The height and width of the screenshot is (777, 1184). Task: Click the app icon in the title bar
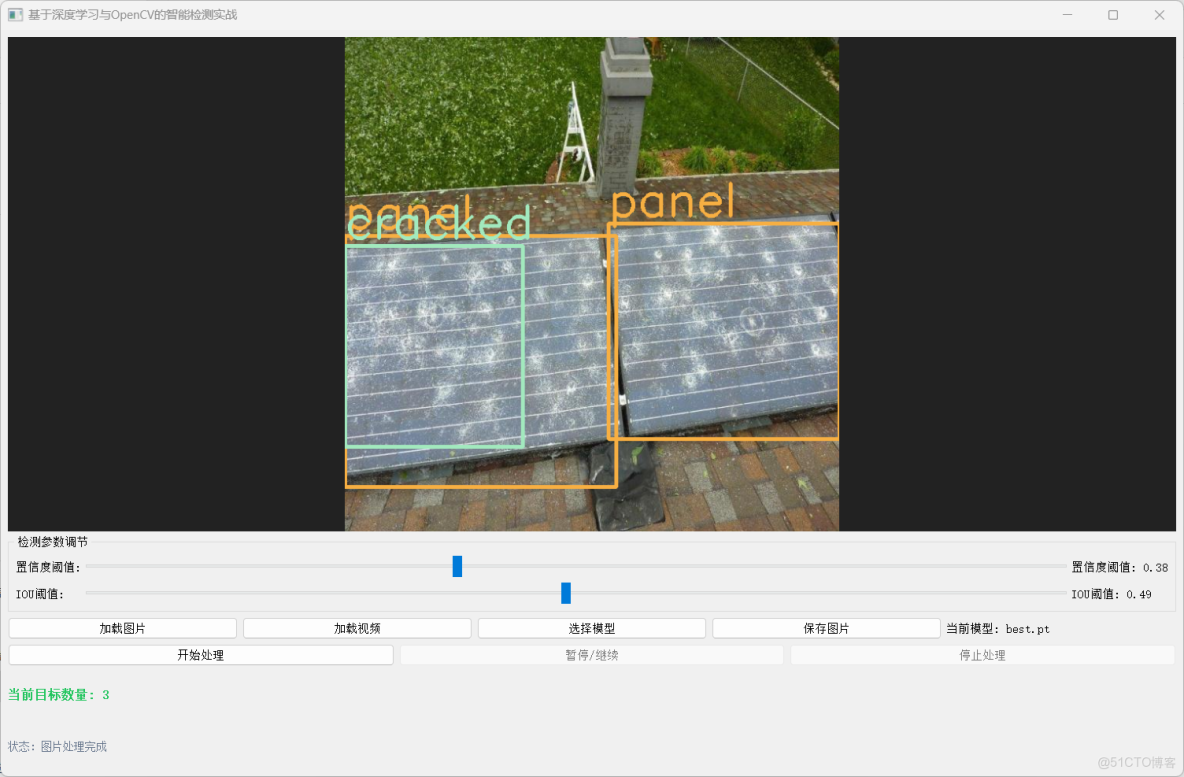click(15, 14)
